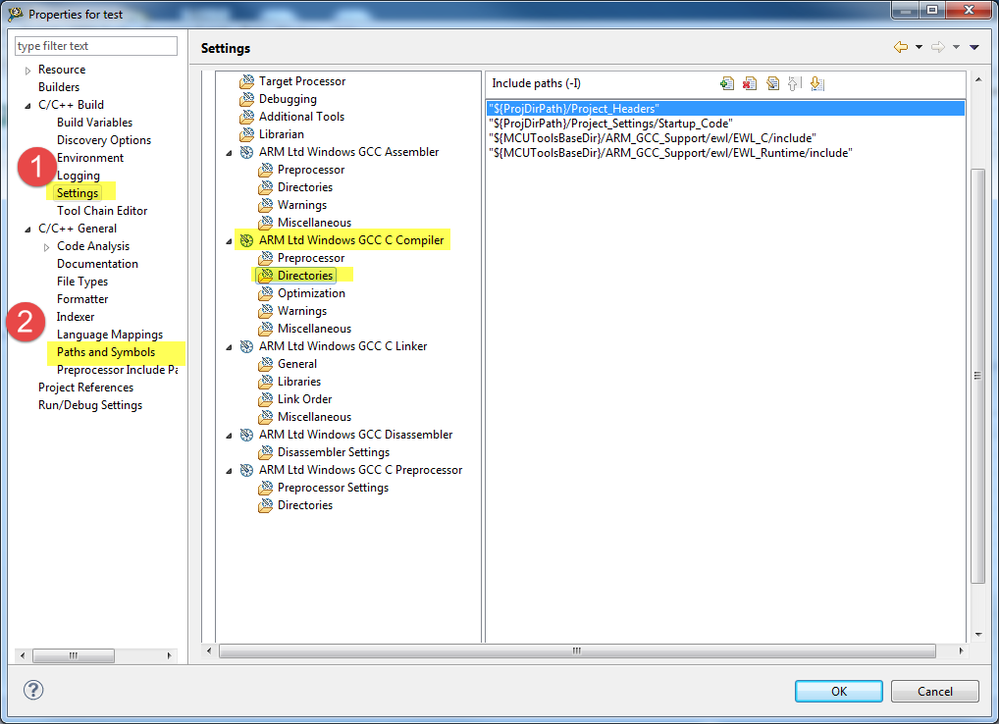Select Miscellaneous under GCC C Linker

pos(314,417)
